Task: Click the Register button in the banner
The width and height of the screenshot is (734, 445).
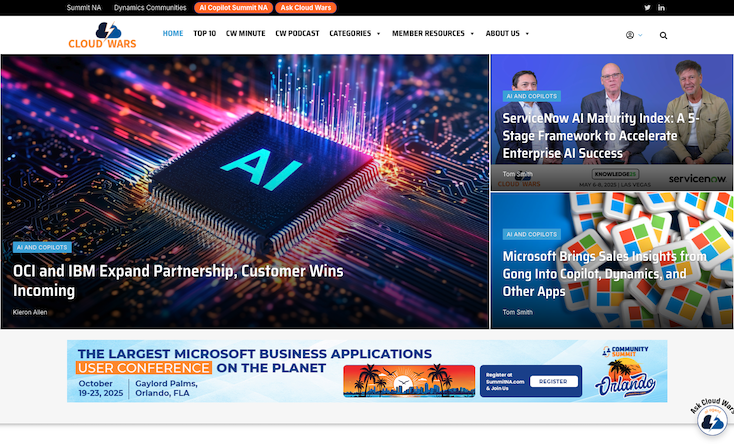Action: (x=553, y=381)
